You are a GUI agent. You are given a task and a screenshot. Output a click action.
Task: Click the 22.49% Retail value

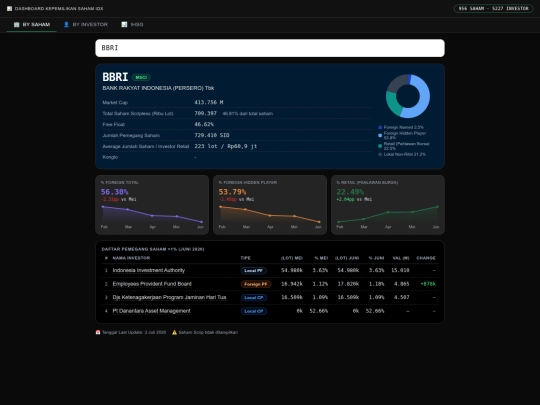(x=350, y=192)
